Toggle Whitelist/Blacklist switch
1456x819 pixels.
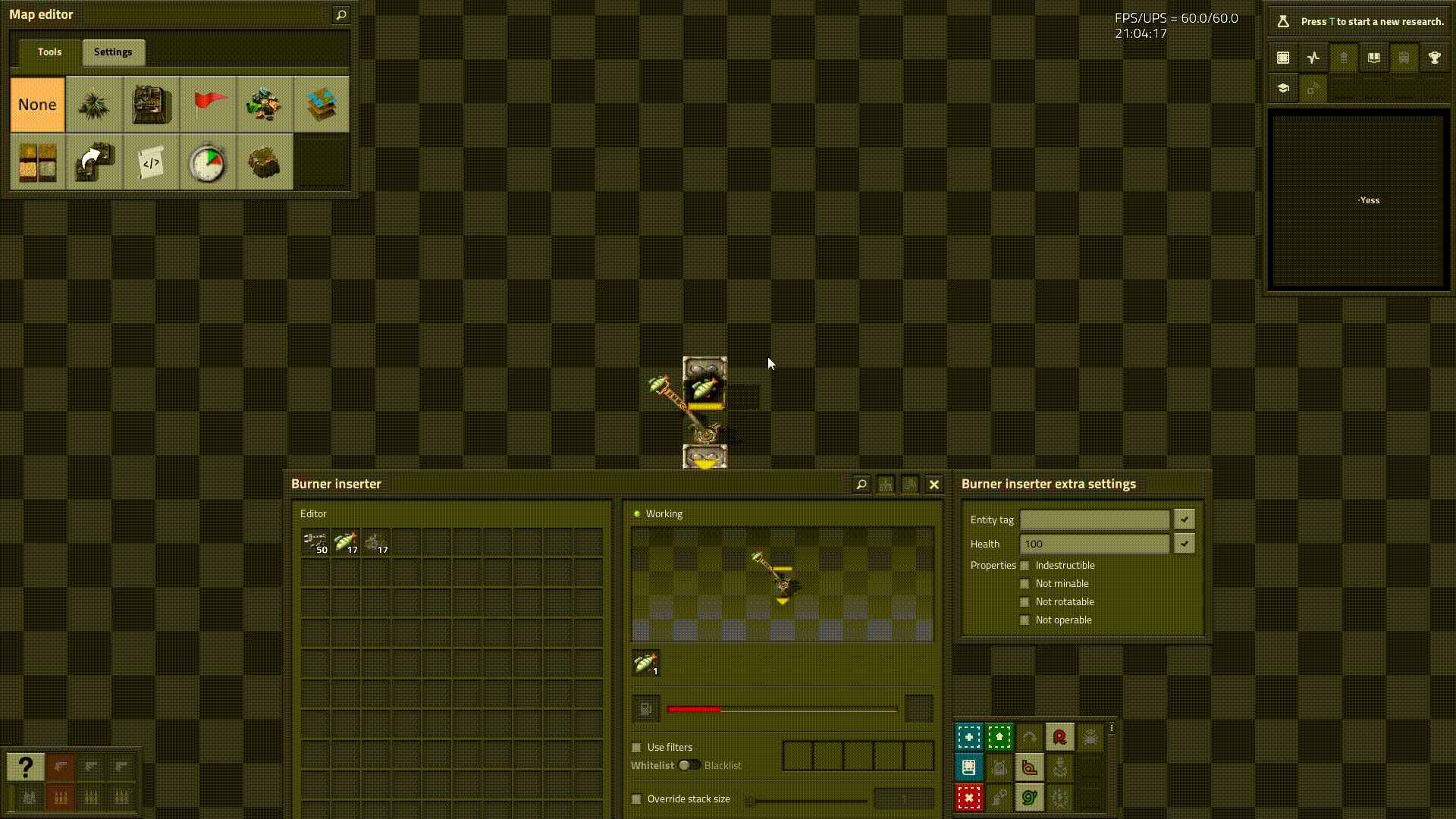pos(689,766)
